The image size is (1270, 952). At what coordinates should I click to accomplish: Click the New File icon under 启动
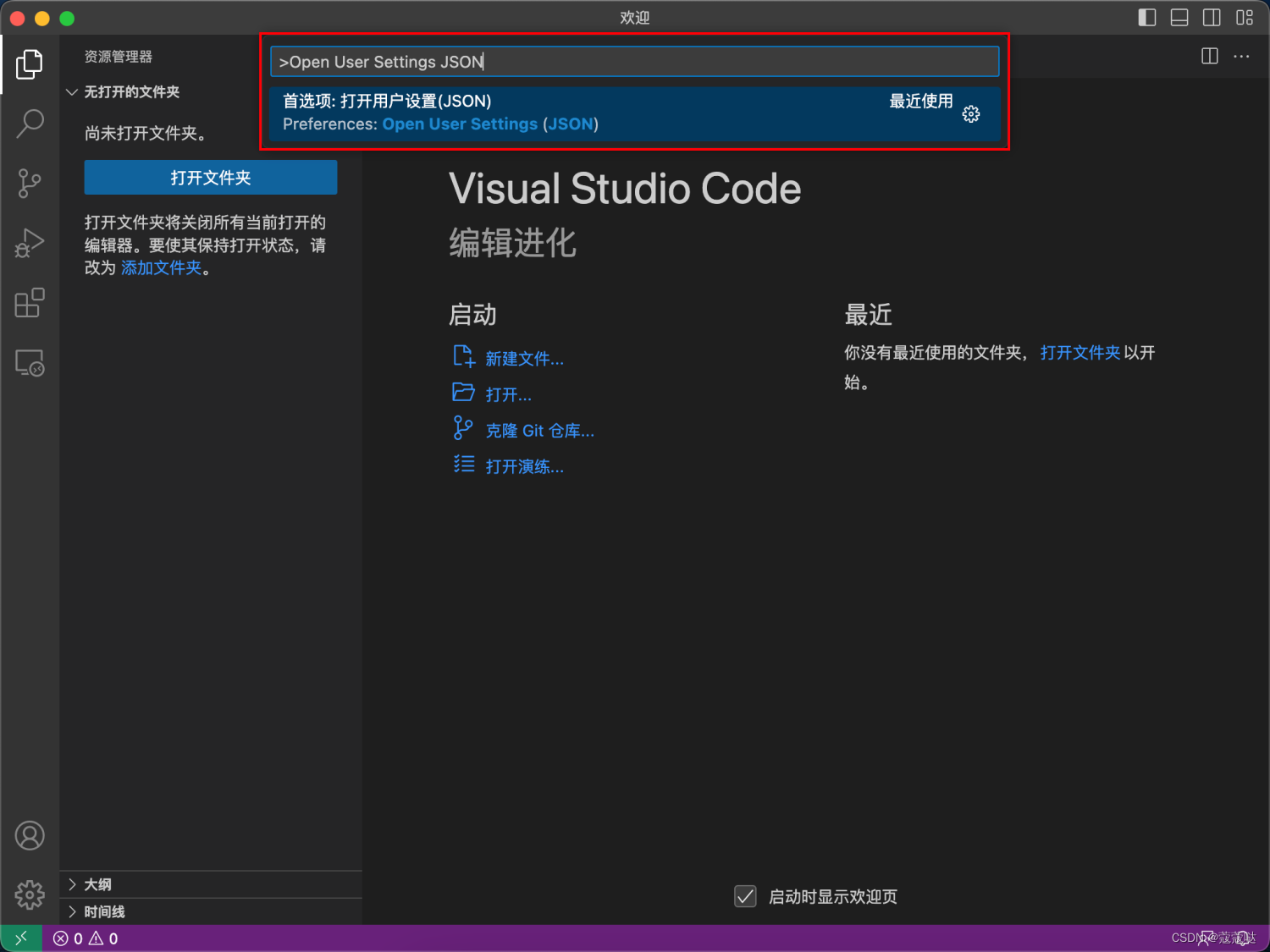463,356
